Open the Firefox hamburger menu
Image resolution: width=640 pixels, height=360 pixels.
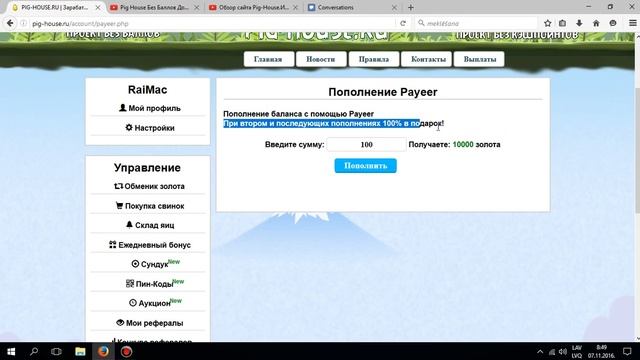pyautogui.click(x=632, y=23)
